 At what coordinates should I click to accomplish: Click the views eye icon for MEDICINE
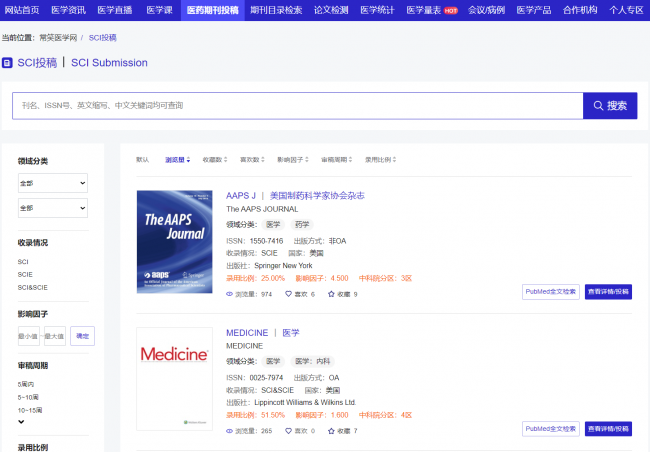(x=229, y=431)
